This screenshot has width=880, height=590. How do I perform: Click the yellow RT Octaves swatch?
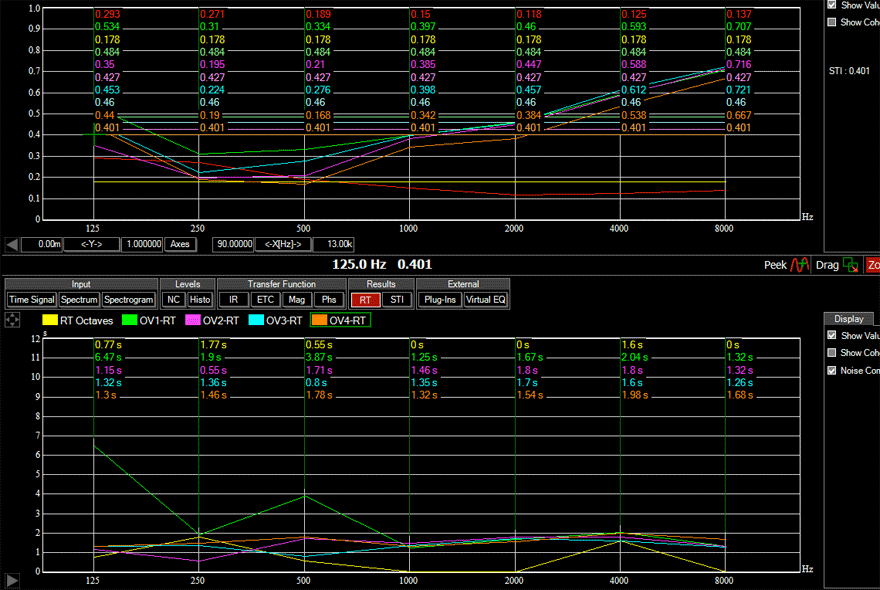tap(50, 321)
